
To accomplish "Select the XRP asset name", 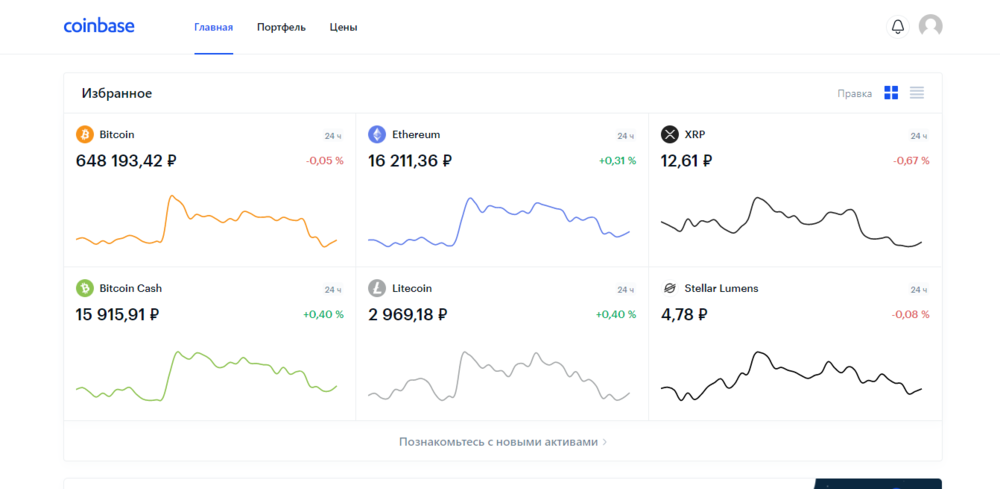I will (695, 135).
